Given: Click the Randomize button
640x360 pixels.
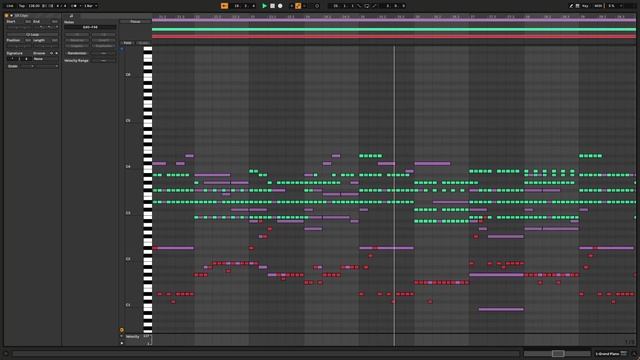Looking at the screenshot, I should (x=77, y=53).
